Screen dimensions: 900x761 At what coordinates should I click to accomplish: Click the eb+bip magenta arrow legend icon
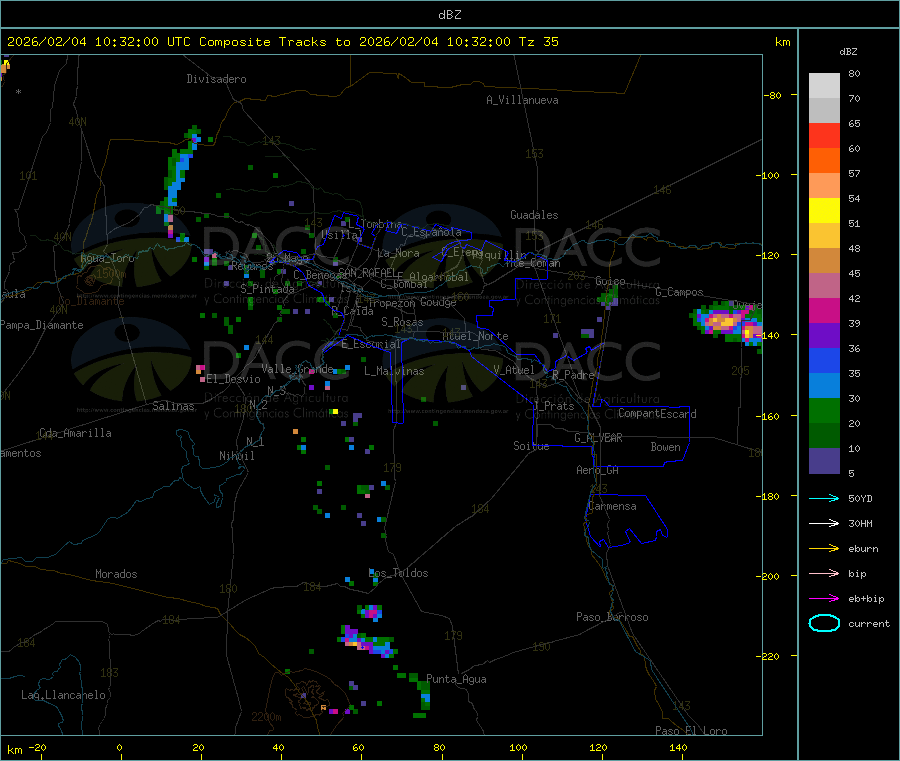tap(824, 599)
